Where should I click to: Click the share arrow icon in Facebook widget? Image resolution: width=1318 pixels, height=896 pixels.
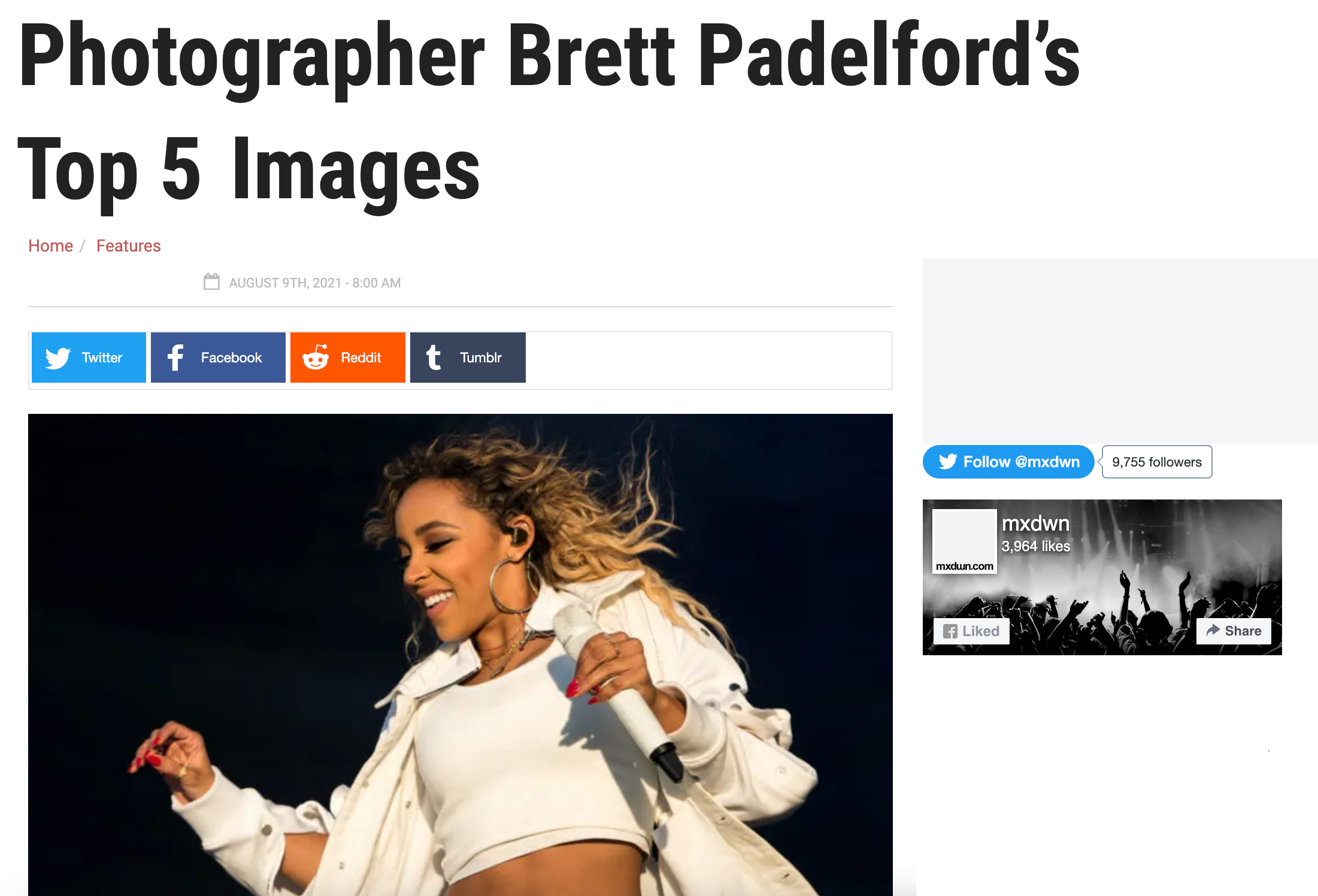coord(1213,630)
